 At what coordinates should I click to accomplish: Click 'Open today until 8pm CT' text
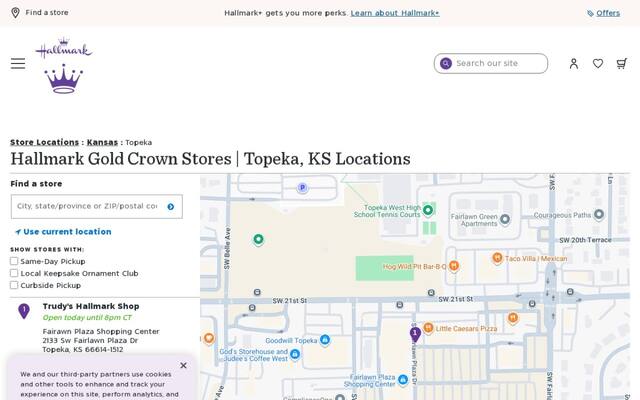(87, 318)
